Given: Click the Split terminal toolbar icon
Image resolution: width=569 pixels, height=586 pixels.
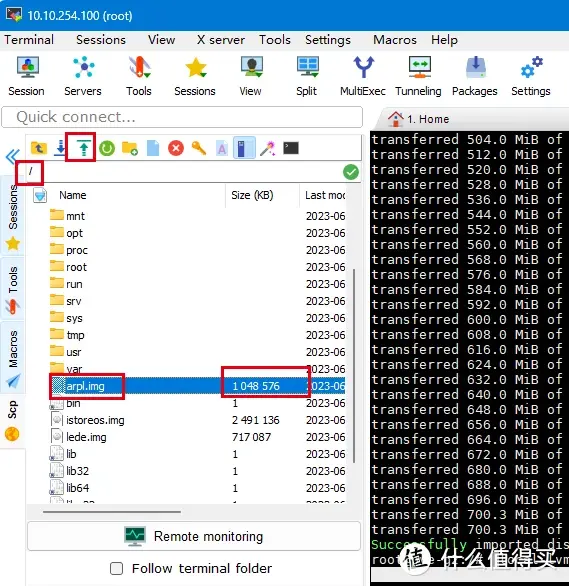Looking at the screenshot, I should click(x=307, y=76).
